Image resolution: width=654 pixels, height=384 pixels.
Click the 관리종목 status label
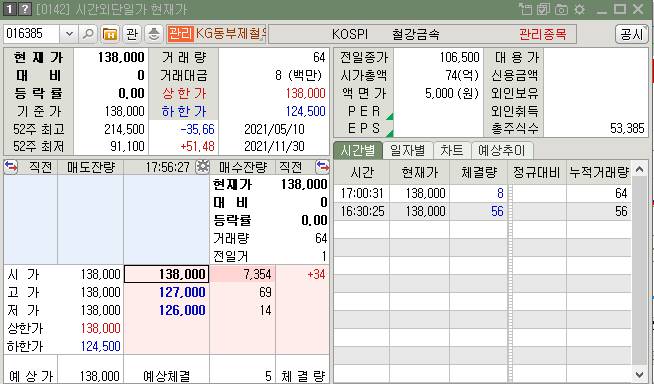click(543, 34)
